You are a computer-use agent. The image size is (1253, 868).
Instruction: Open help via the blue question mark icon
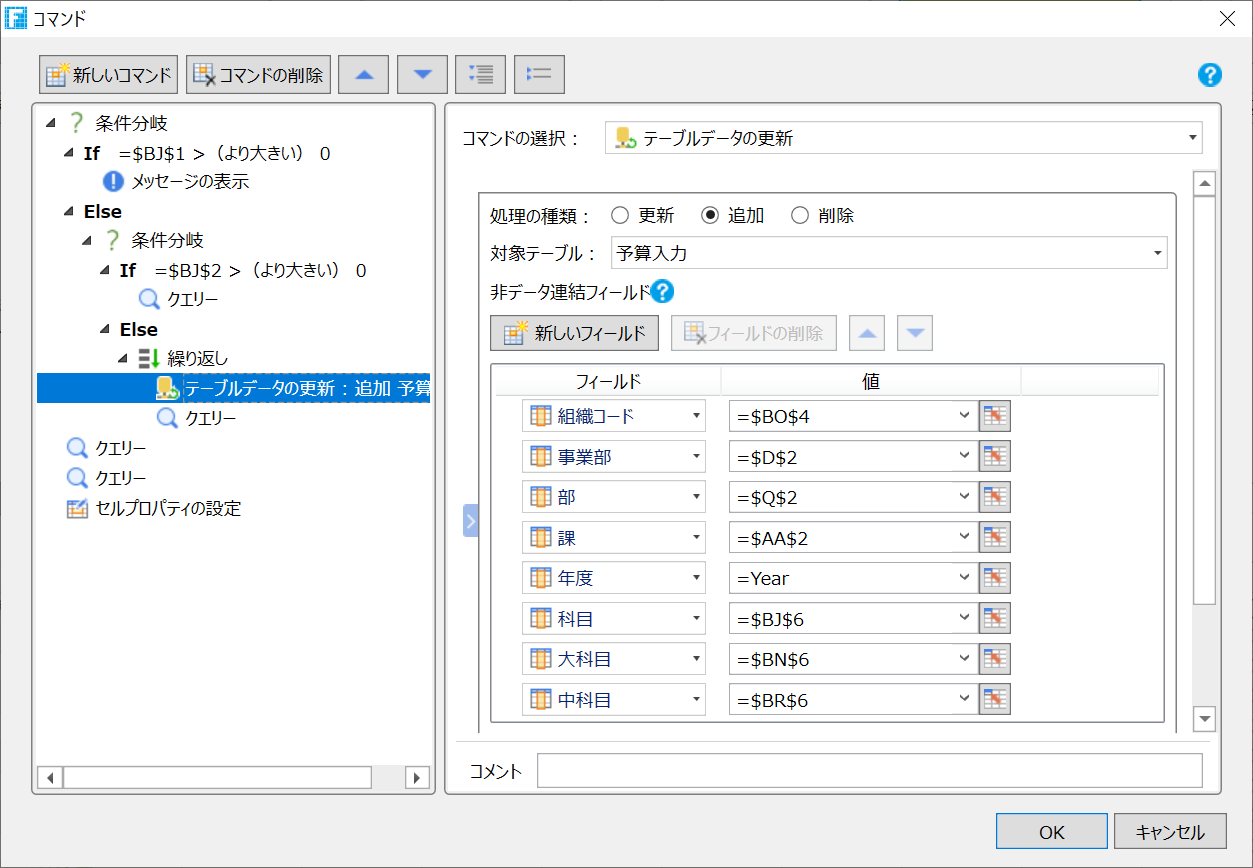1209,75
